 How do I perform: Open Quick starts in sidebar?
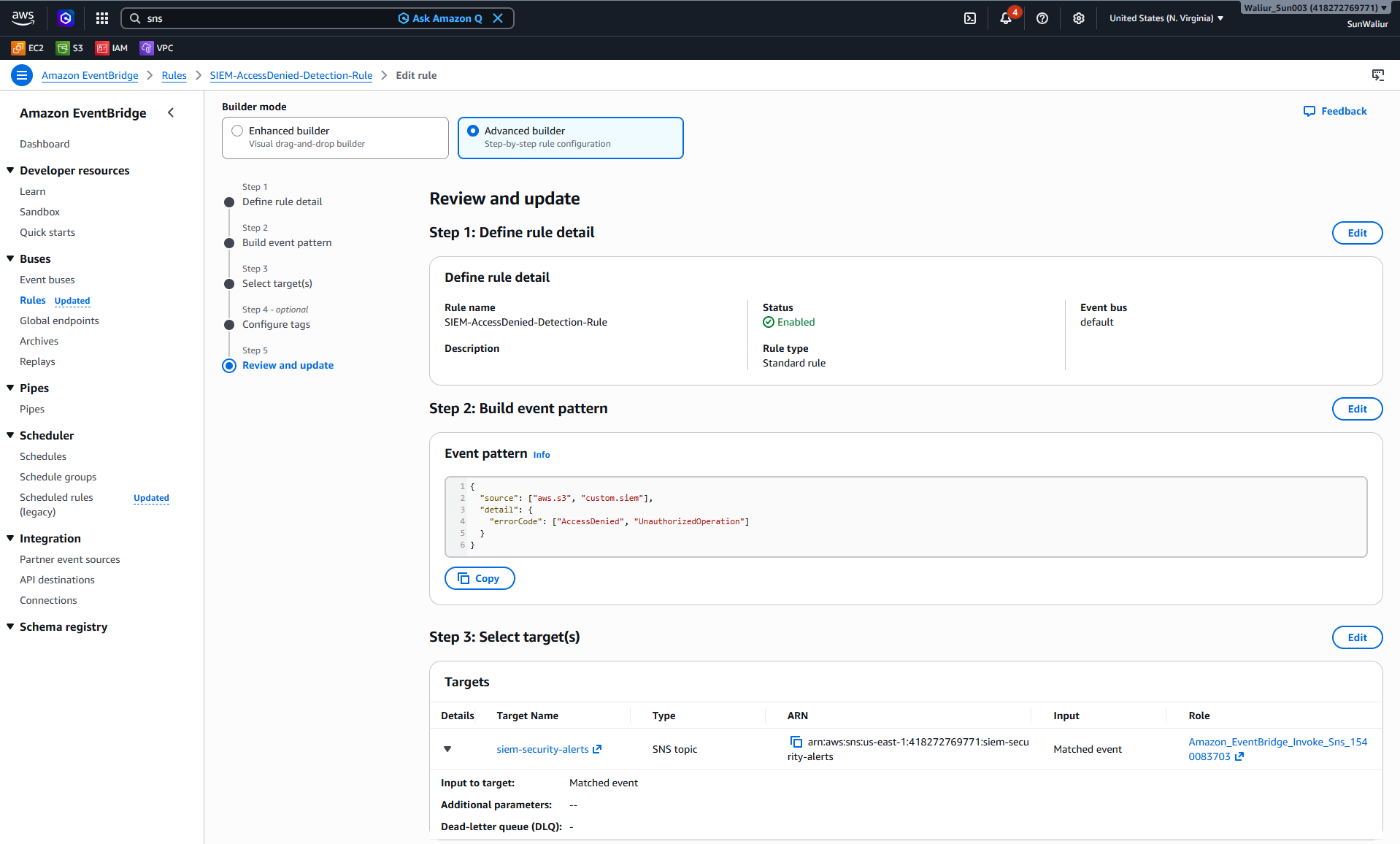pos(47,232)
